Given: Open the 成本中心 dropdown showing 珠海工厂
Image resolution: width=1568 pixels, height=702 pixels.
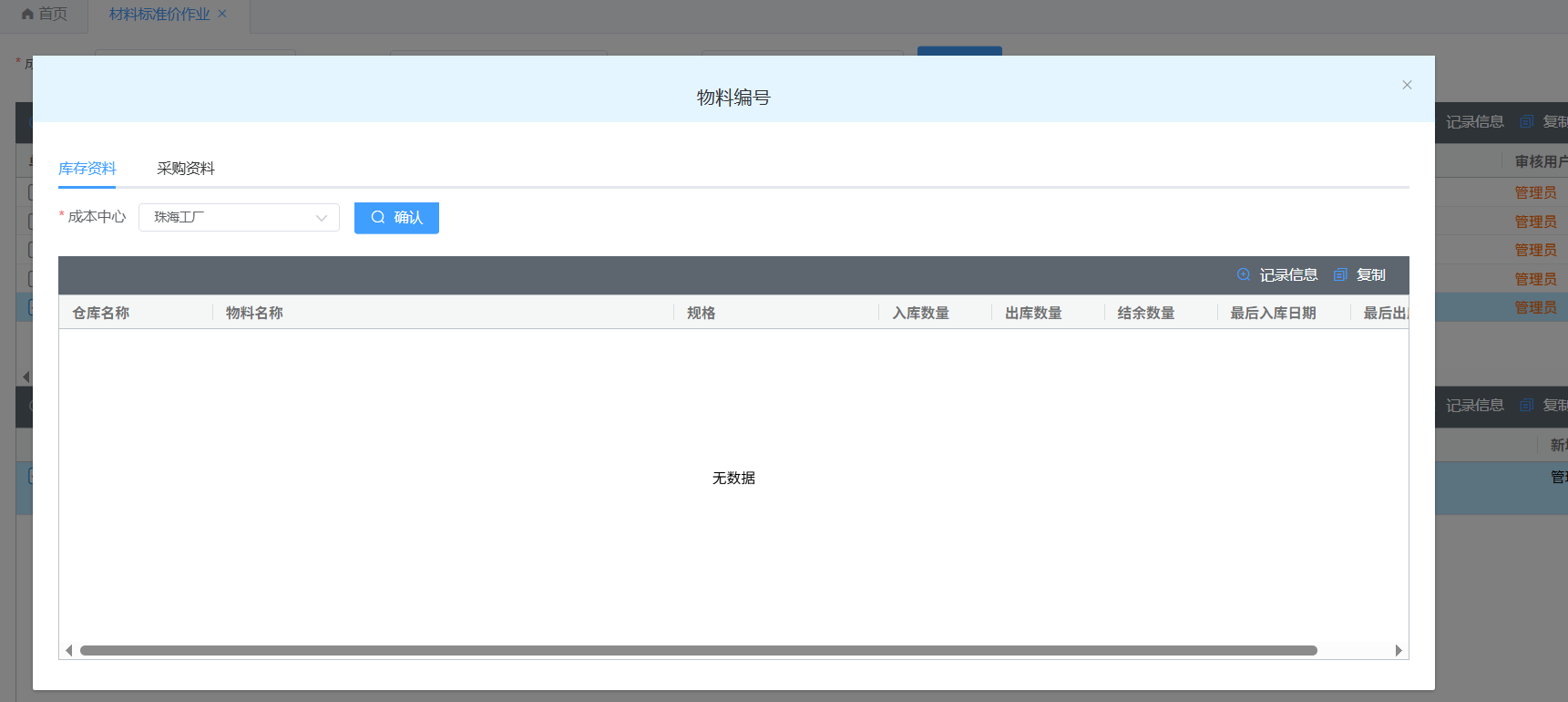Looking at the screenshot, I should point(228,218).
